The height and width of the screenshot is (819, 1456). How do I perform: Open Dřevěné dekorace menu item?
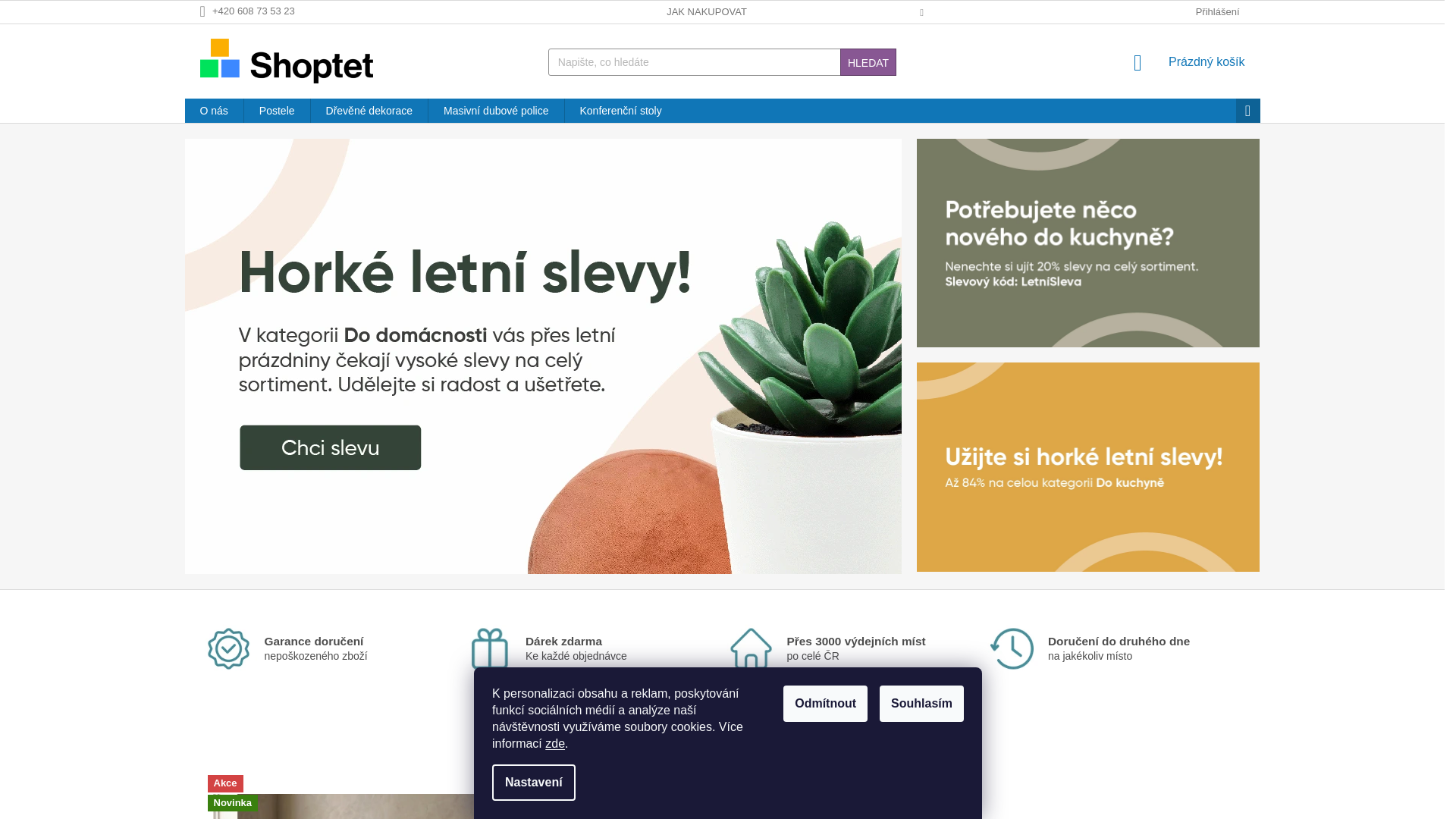coord(369,111)
